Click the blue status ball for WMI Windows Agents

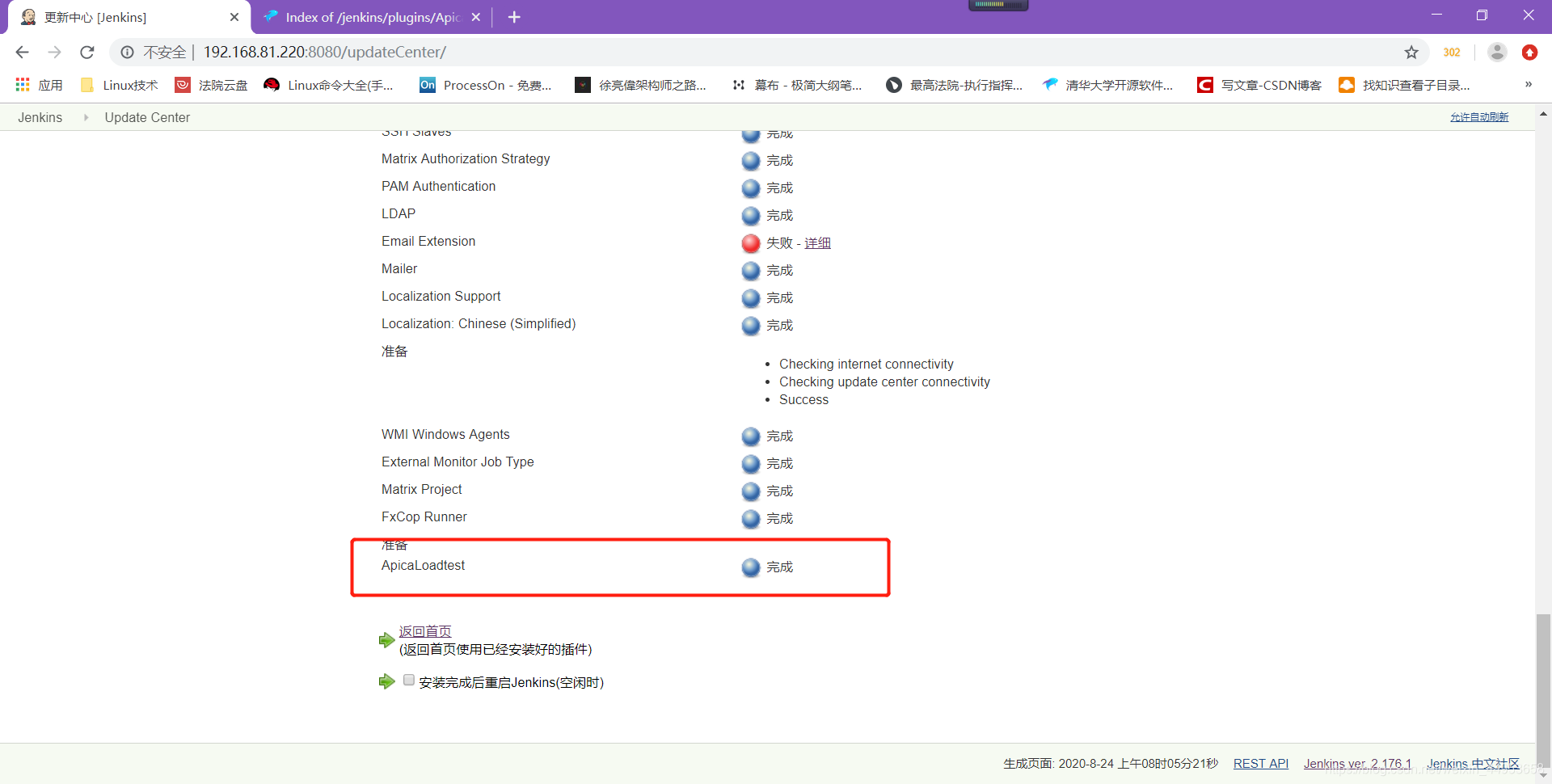click(751, 436)
